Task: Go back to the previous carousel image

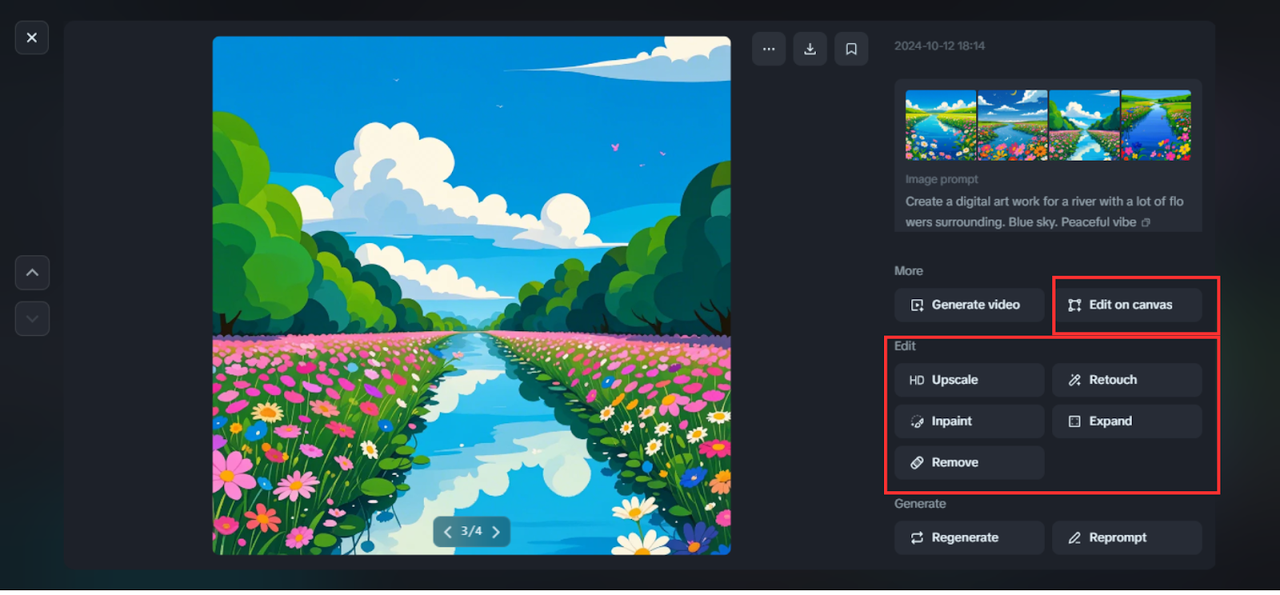Action: tap(447, 531)
